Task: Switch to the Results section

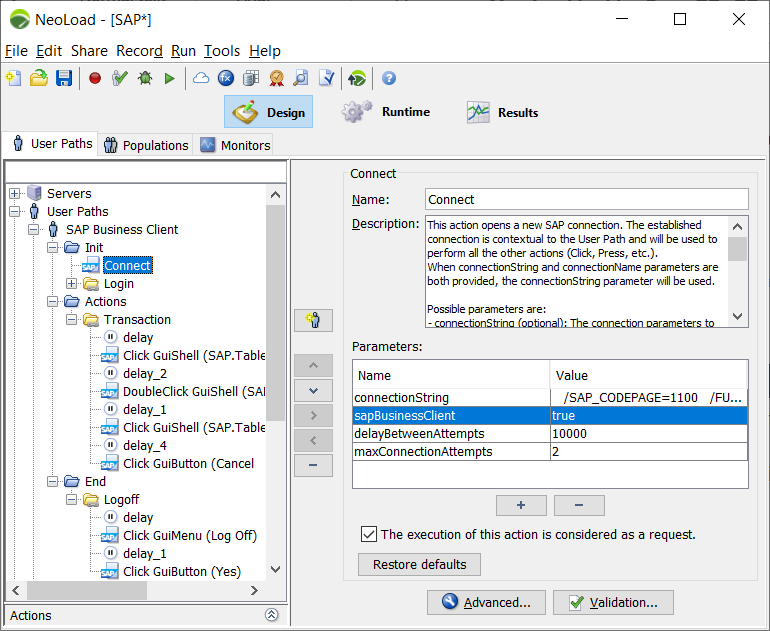Action: point(502,112)
